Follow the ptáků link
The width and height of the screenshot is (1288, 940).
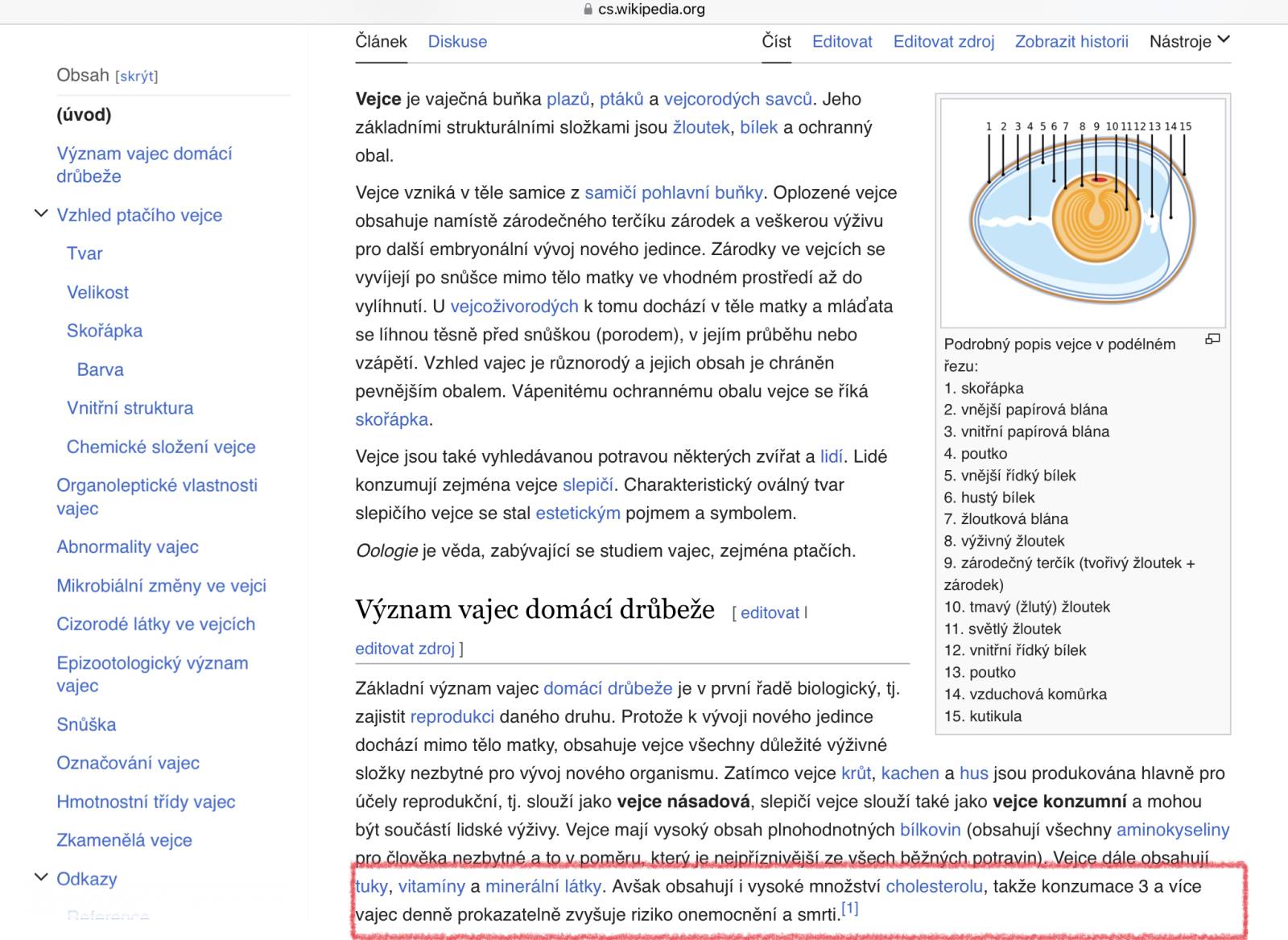tap(621, 99)
